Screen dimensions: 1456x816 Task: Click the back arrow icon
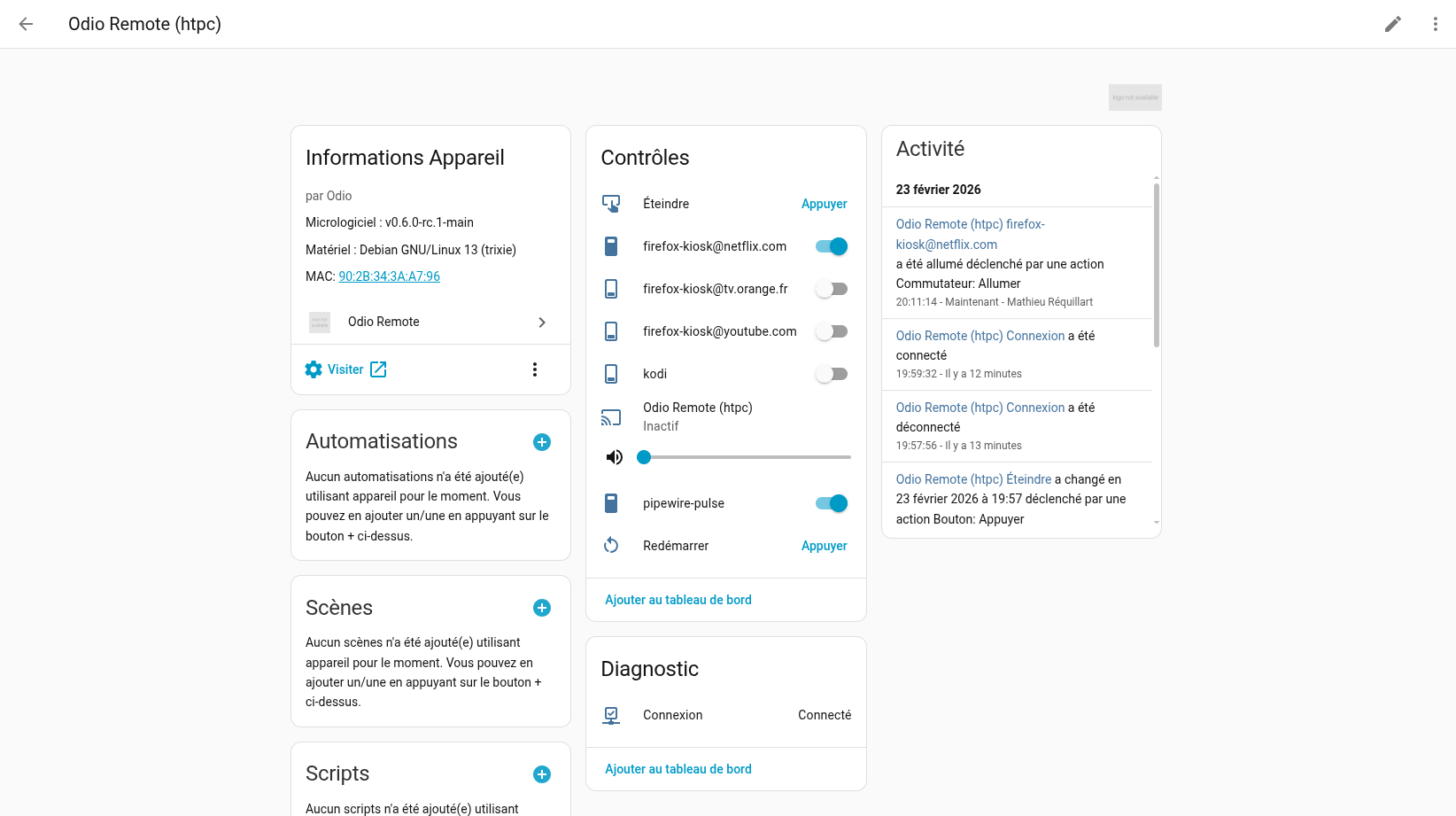pyautogui.click(x=26, y=24)
